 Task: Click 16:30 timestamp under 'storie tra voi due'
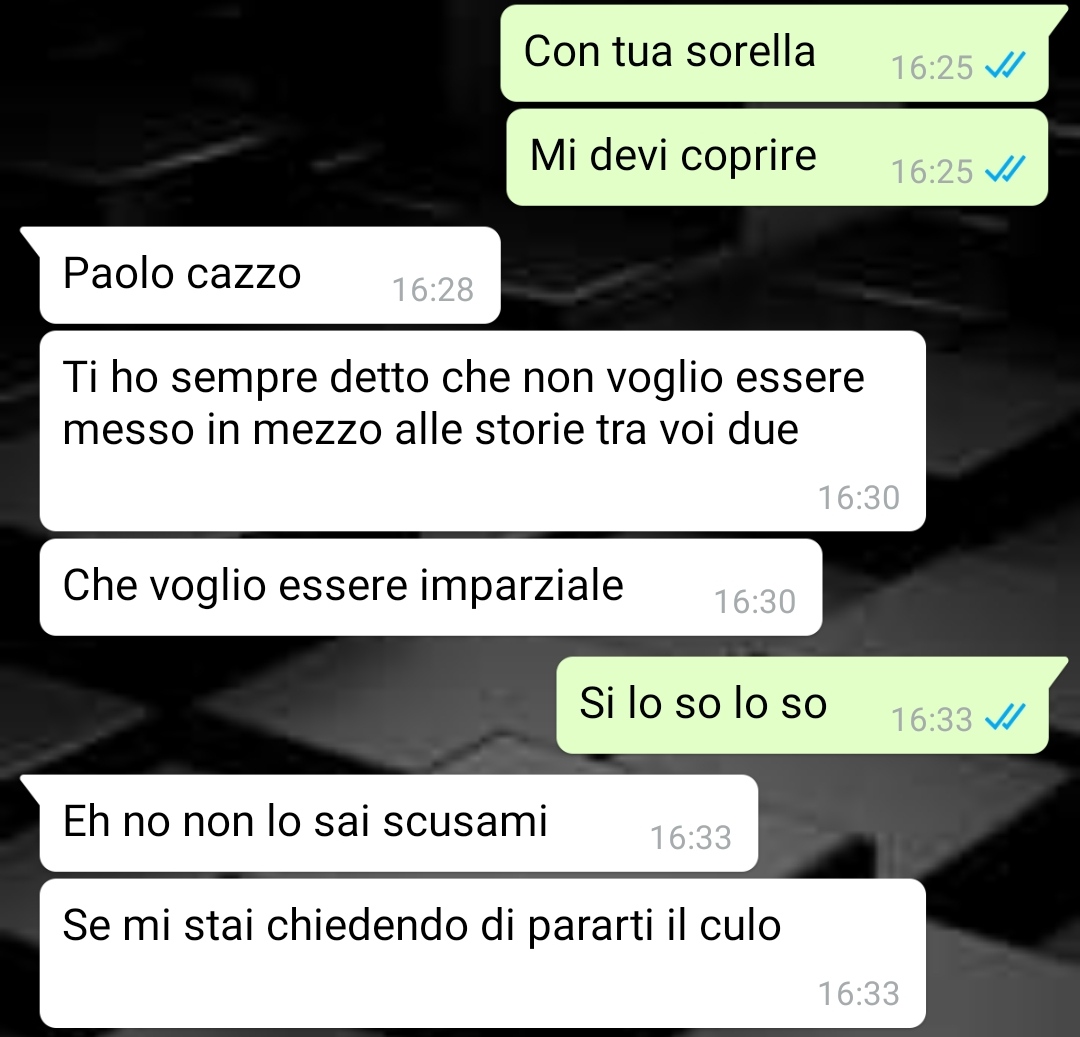coord(859,498)
